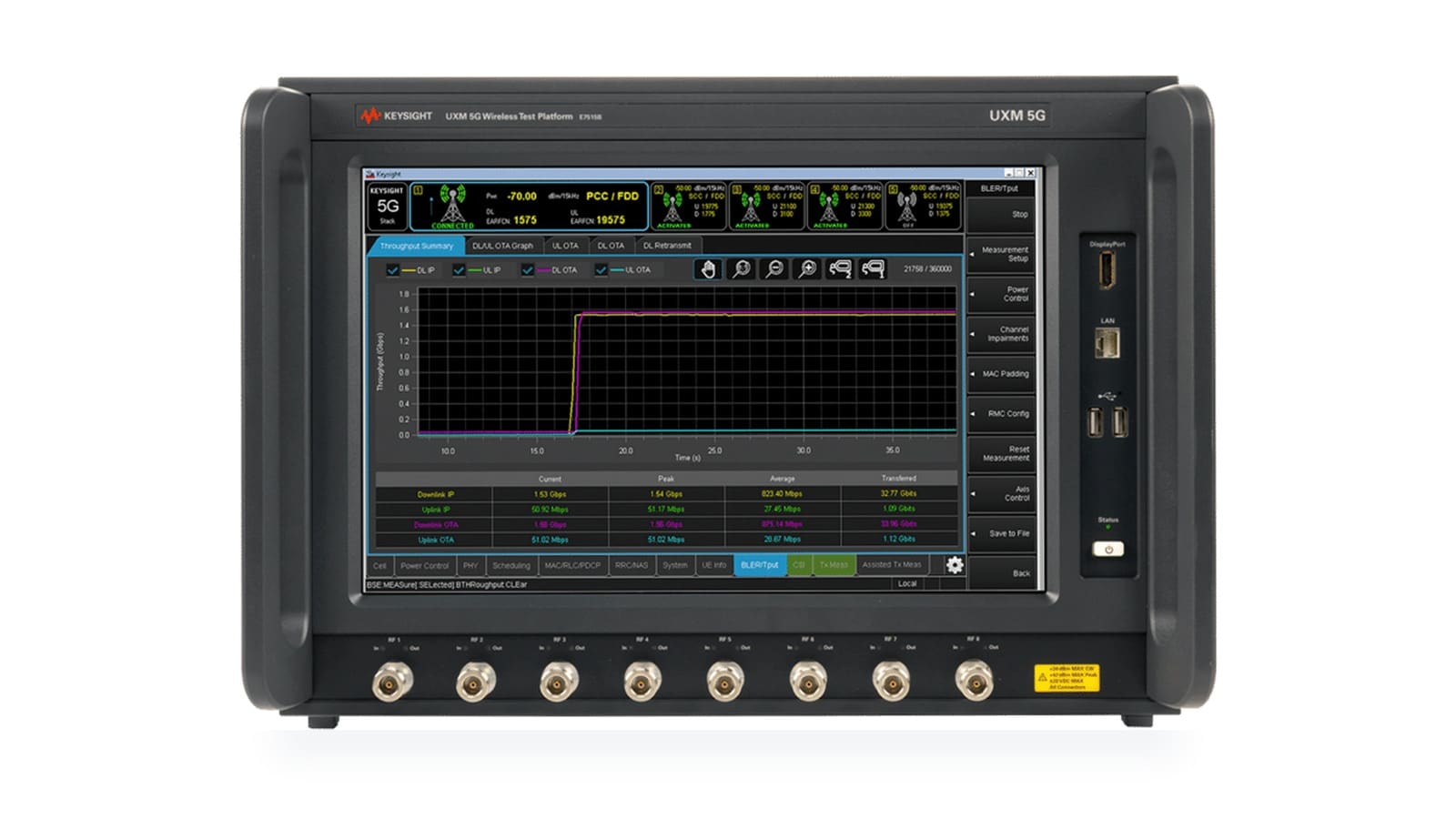Switch to the Cell bottom tab
This screenshot has height=819, width=1456.
click(379, 565)
